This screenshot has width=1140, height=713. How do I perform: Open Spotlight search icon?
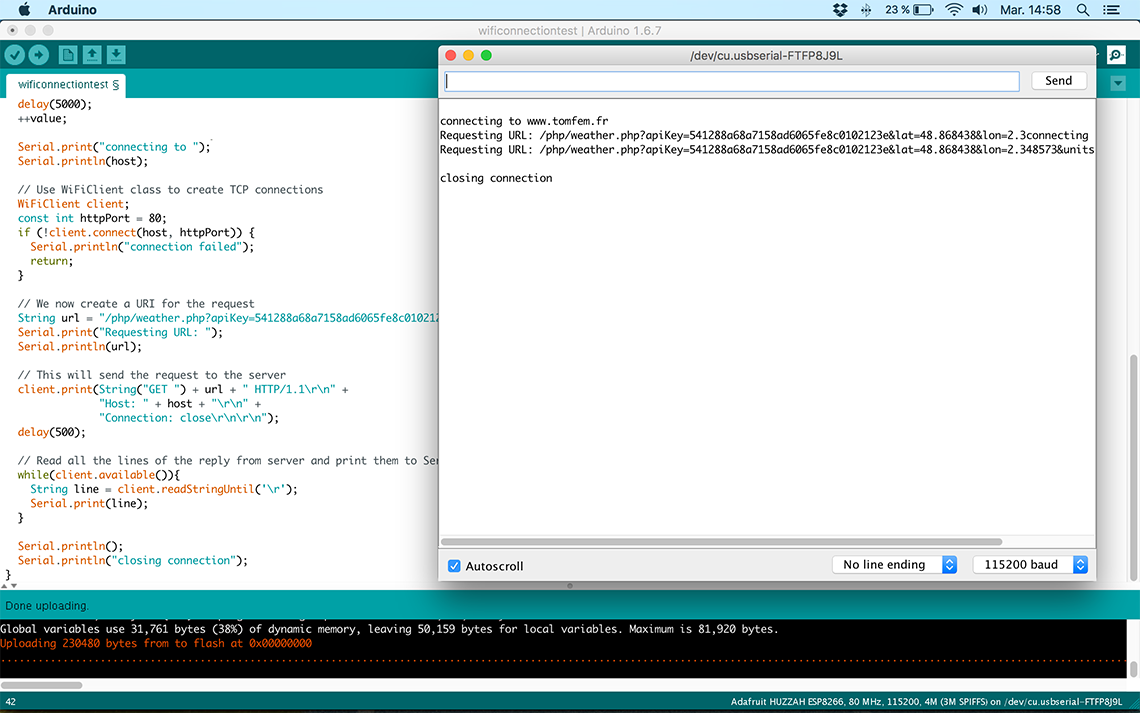pyautogui.click(x=1083, y=9)
